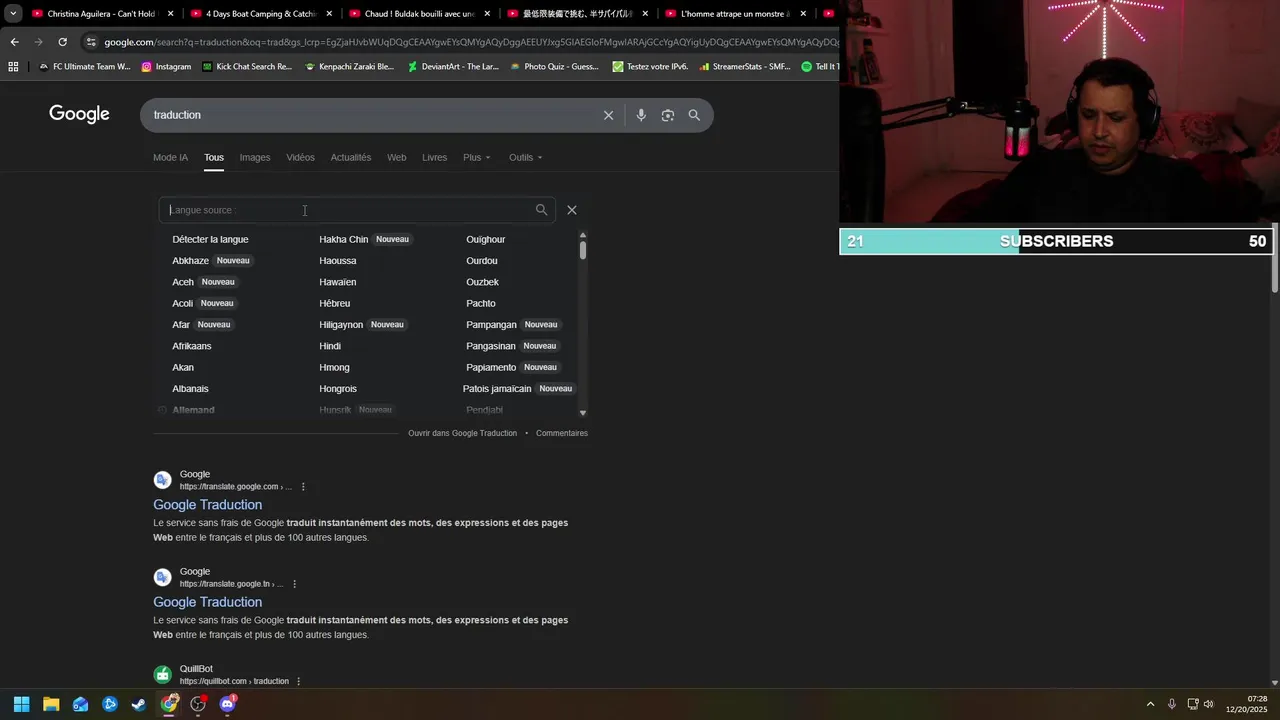Open the Testez votre IPv6 bookmark
The width and height of the screenshot is (1280, 720).
(x=651, y=67)
